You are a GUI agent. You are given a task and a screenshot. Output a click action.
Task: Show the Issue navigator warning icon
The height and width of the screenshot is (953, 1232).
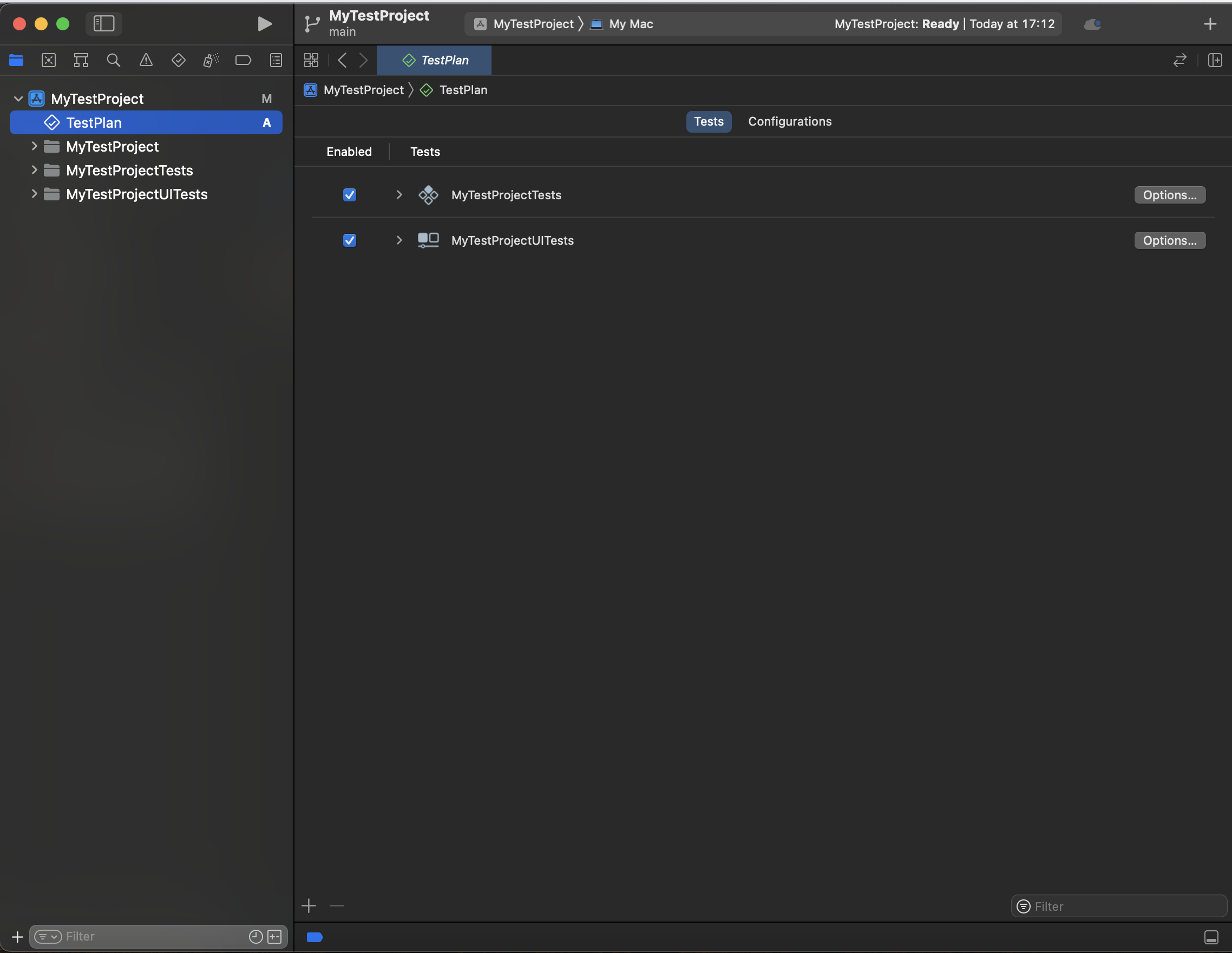click(x=146, y=60)
